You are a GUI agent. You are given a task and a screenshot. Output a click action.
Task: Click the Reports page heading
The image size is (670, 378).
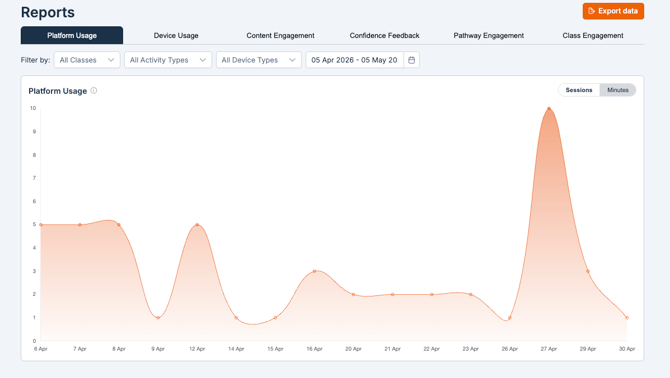pos(48,12)
